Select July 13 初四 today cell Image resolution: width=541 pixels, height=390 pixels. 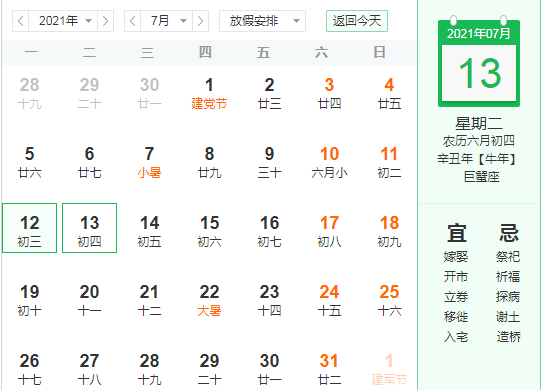89,228
